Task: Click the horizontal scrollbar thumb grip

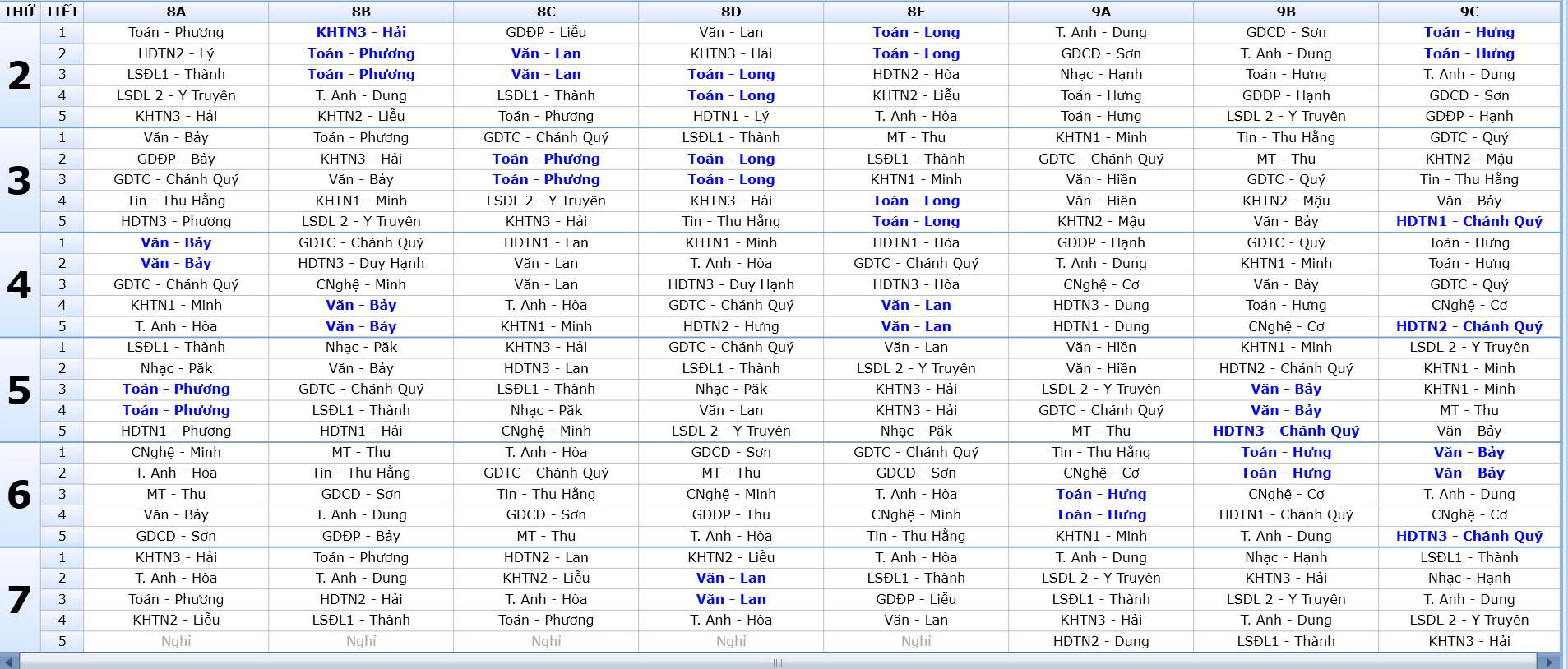Action: pos(777,662)
